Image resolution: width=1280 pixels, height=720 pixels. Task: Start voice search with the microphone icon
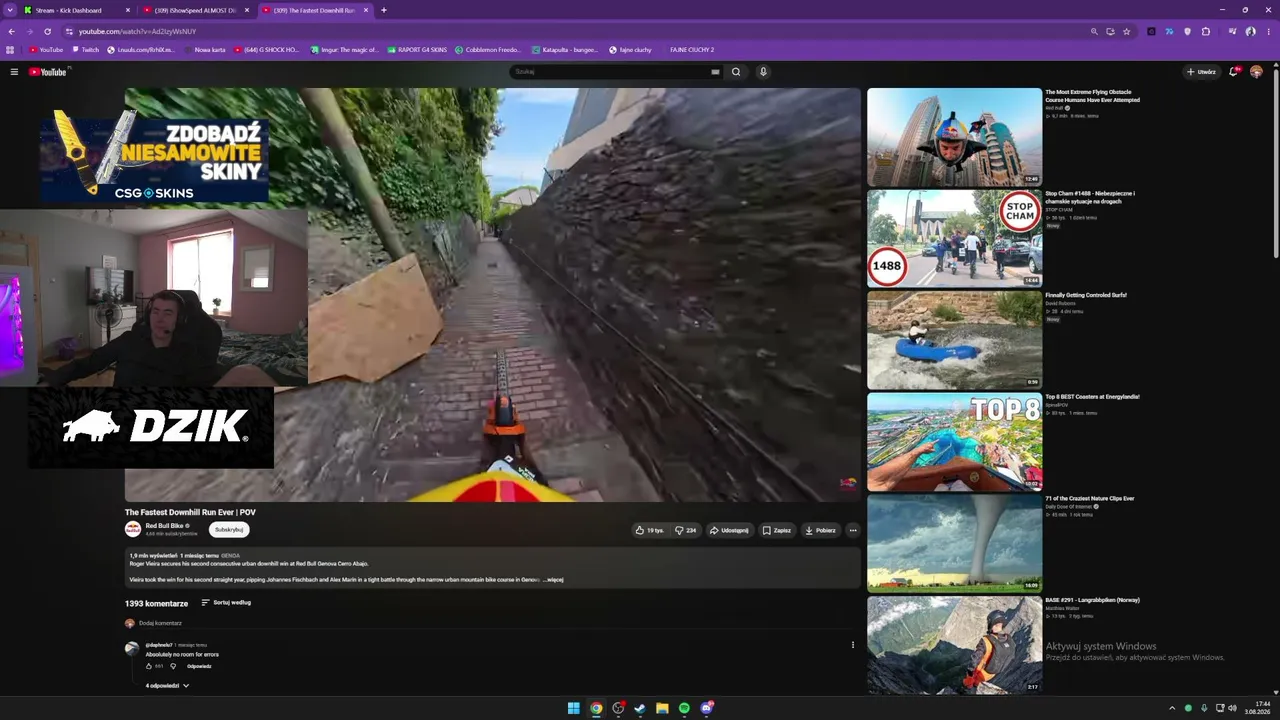[x=763, y=72]
